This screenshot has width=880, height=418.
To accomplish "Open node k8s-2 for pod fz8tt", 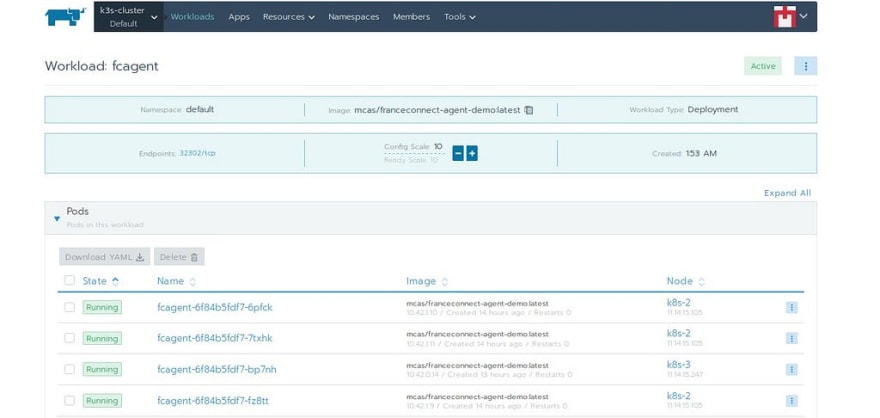I will pos(679,396).
